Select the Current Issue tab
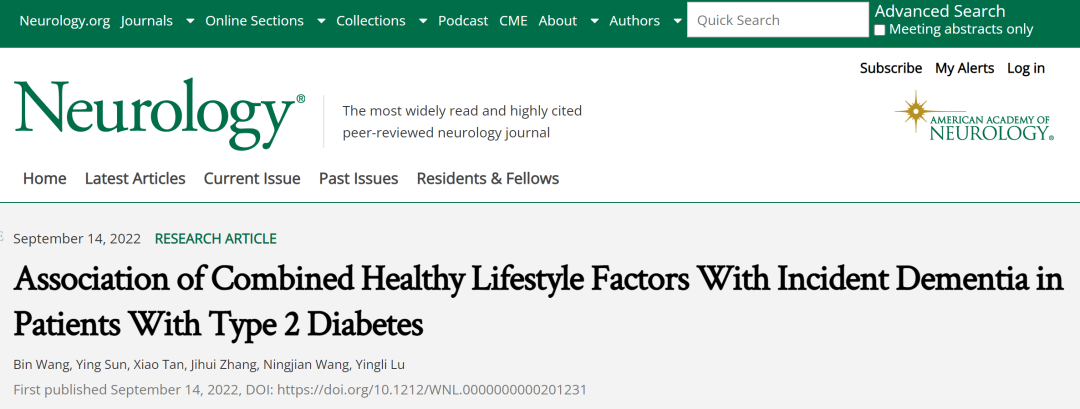This screenshot has height=409, width=1080. (x=252, y=178)
